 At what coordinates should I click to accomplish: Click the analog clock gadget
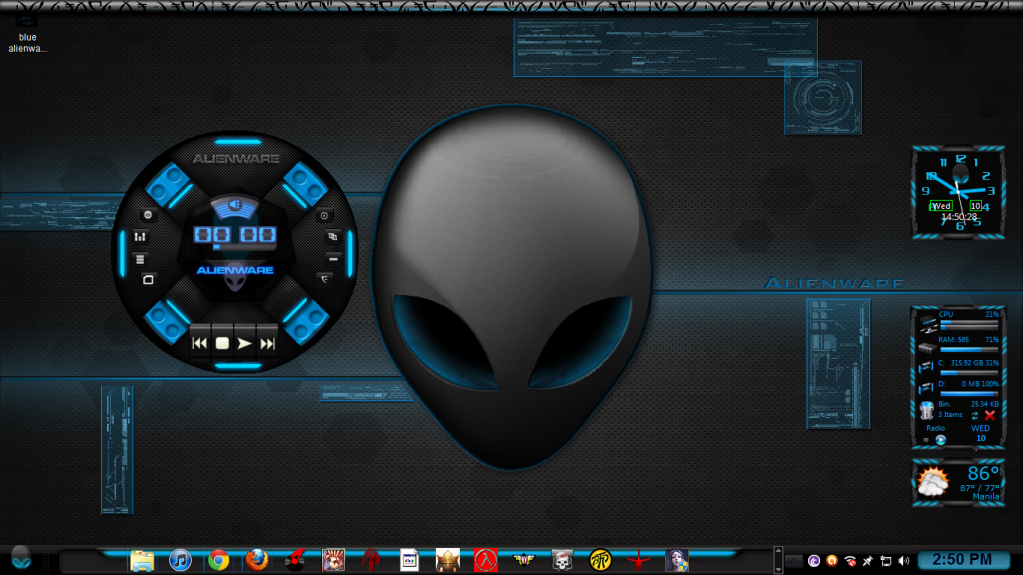coord(958,192)
